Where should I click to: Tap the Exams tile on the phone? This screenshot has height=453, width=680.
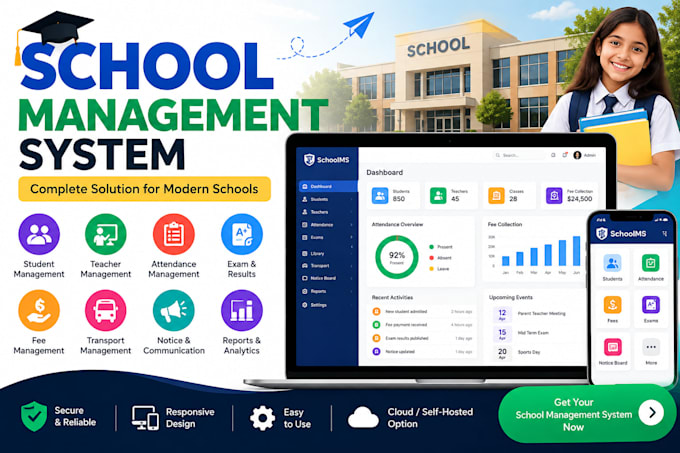tap(651, 310)
